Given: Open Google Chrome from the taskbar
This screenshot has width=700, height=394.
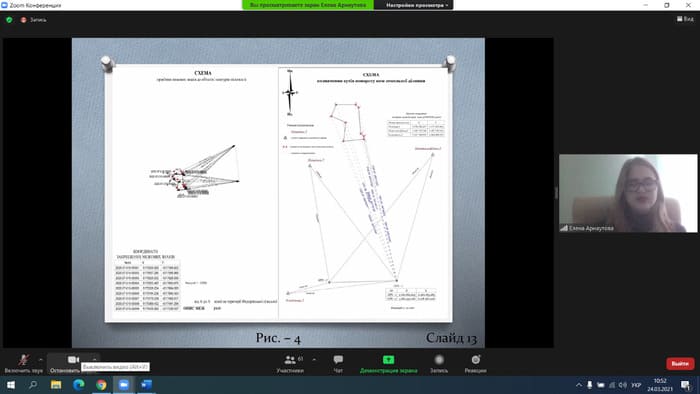Looking at the screenshot, I should [x=101, y=385].
